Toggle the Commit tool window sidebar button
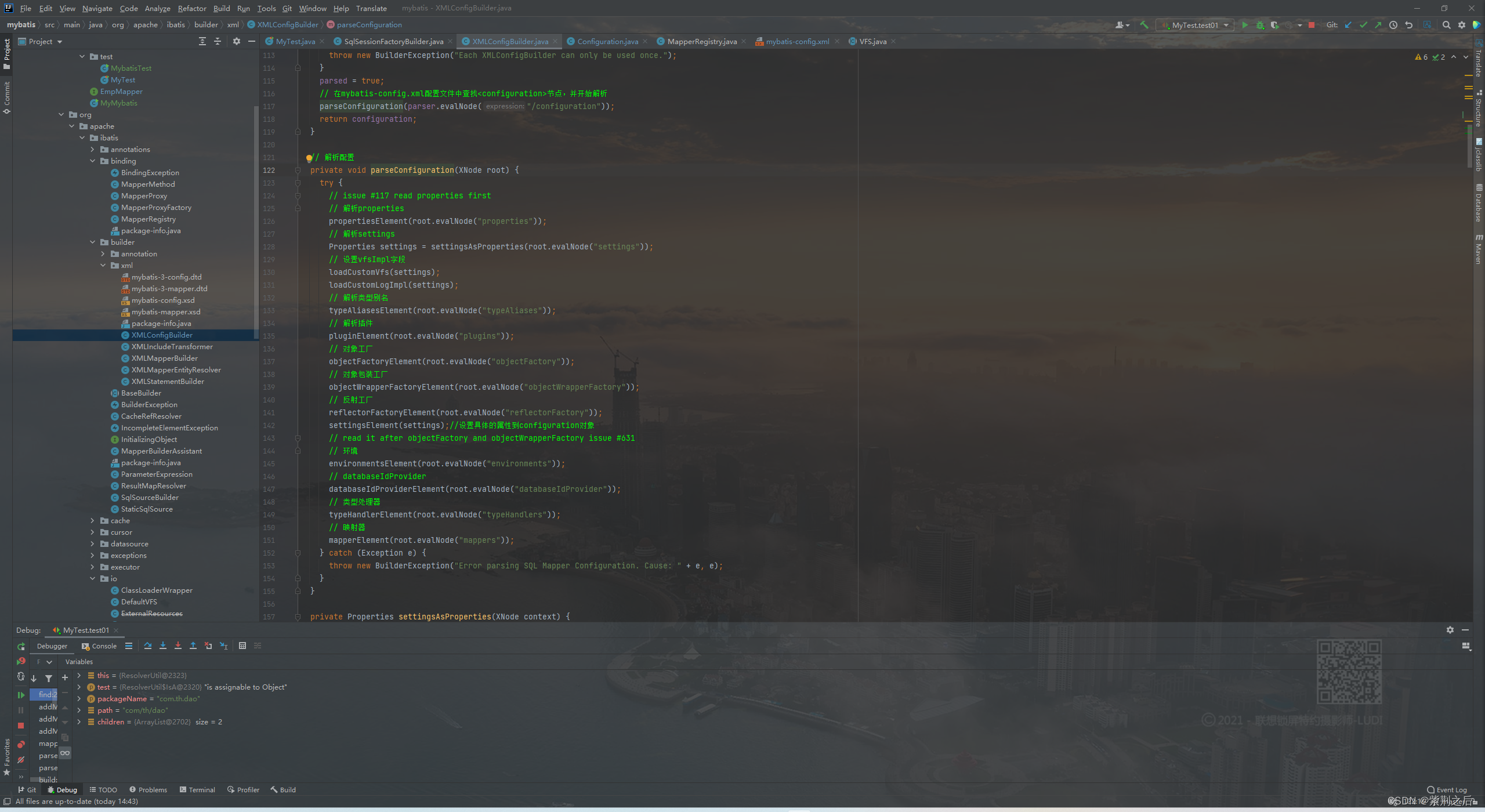 7,97
